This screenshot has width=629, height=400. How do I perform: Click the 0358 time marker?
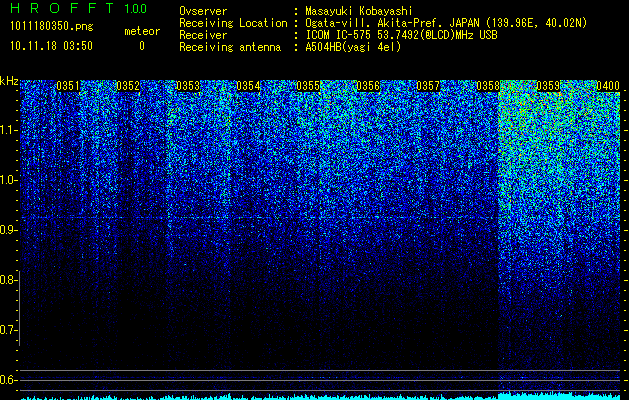(488, 86)
